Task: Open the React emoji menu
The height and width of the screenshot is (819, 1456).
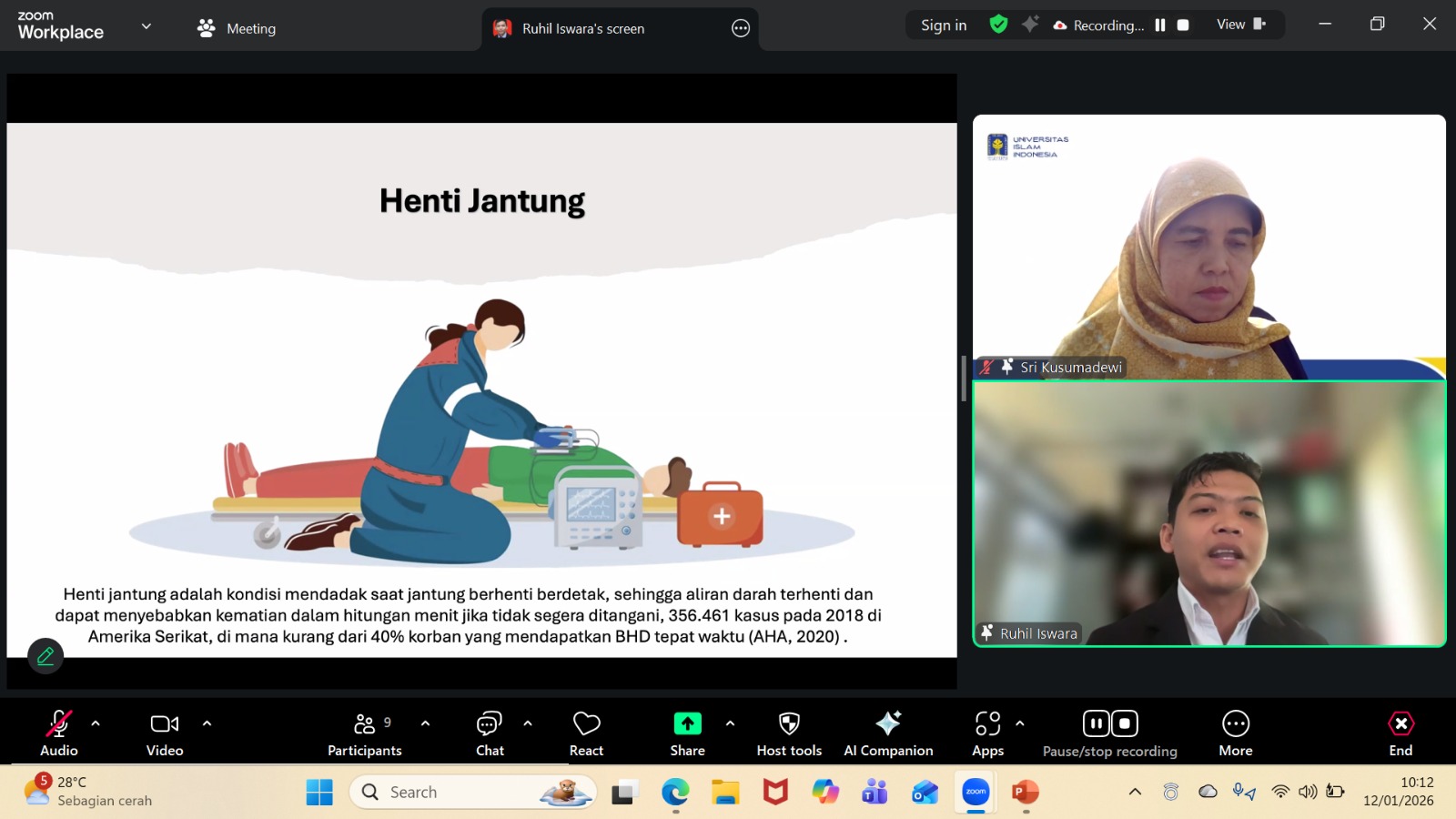Action: [x=586, y=733]
